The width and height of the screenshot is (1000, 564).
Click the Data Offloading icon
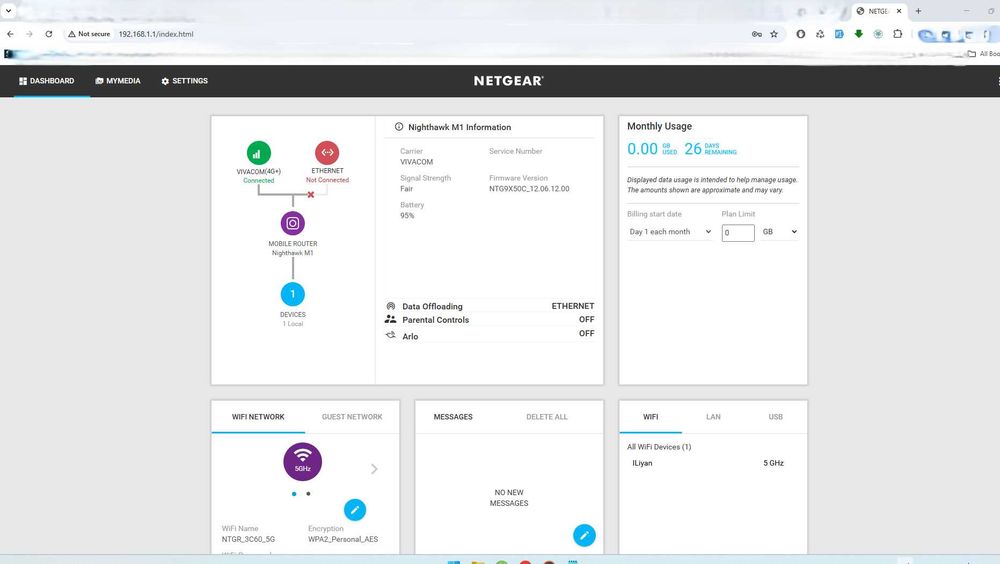(x=390, y=306)
